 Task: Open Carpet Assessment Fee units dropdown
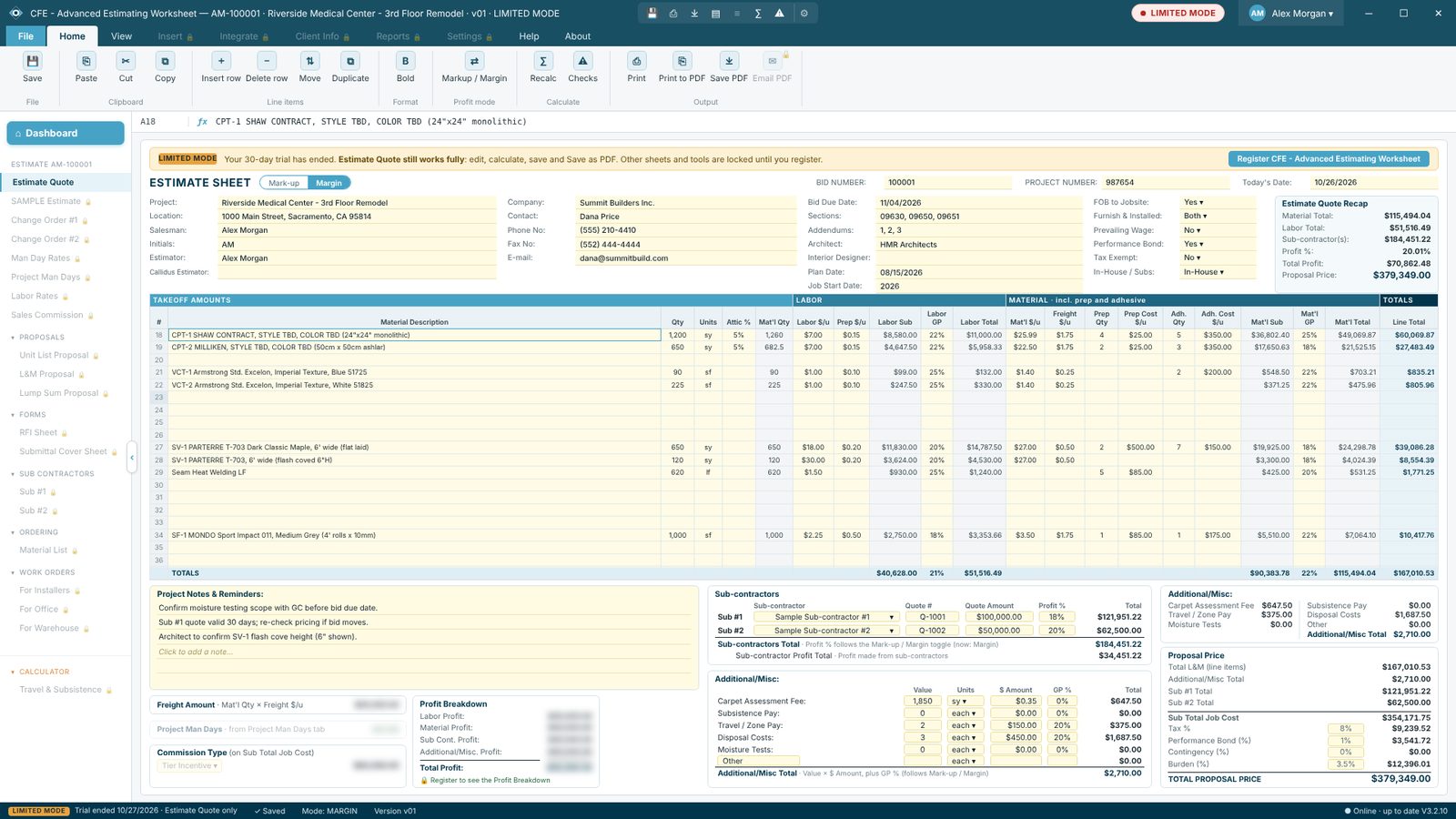coord(965,702)
